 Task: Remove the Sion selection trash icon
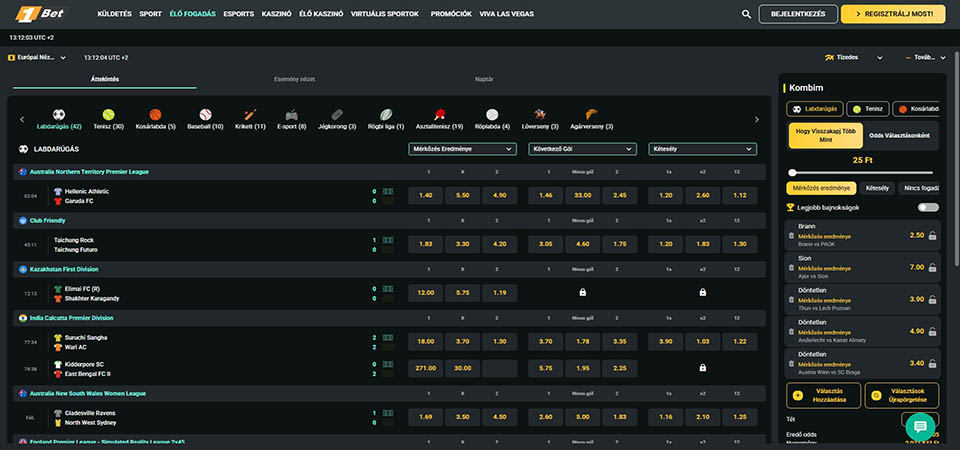click(x=791, y=268)
